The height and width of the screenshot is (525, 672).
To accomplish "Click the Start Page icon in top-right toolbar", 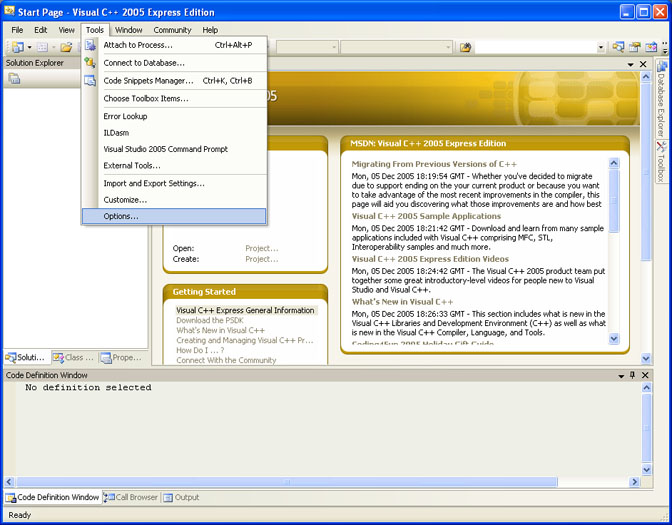I will pyautogui.click(x=651, y=47).
